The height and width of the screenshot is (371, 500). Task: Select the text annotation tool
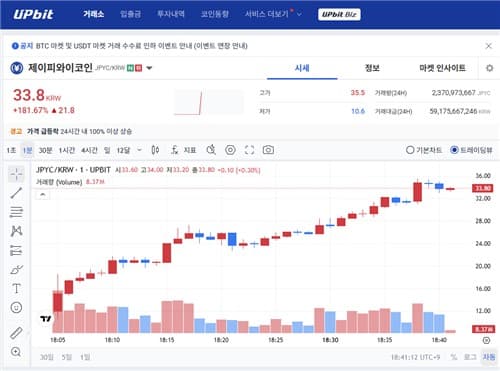pyautogui.click(x=16, y=288)
